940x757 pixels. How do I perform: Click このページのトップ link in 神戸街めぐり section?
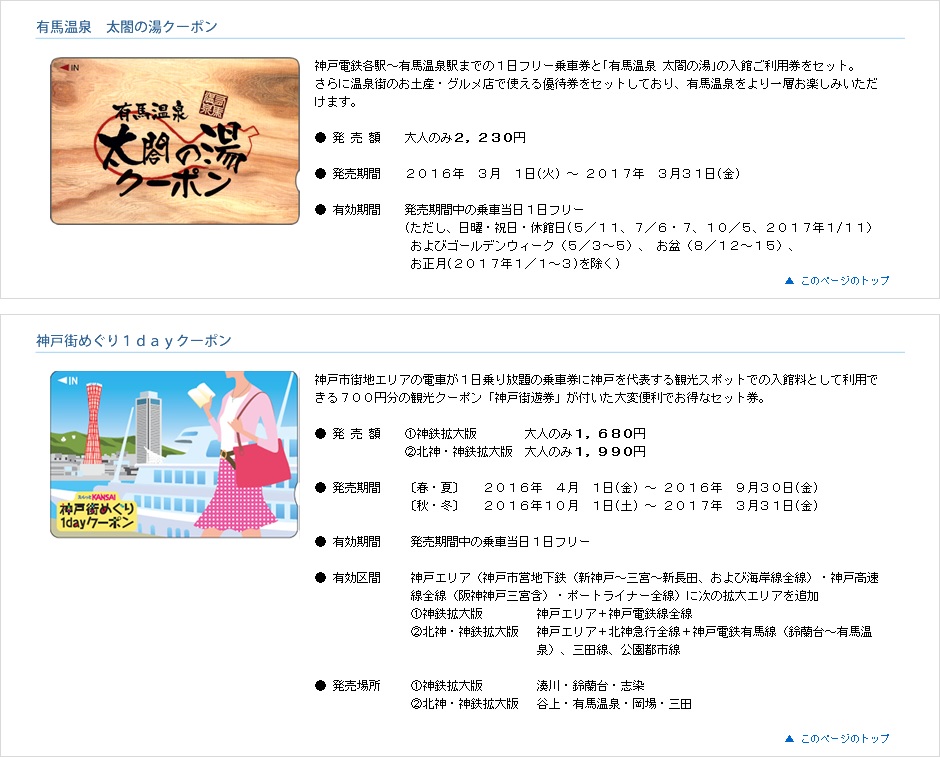837,738
